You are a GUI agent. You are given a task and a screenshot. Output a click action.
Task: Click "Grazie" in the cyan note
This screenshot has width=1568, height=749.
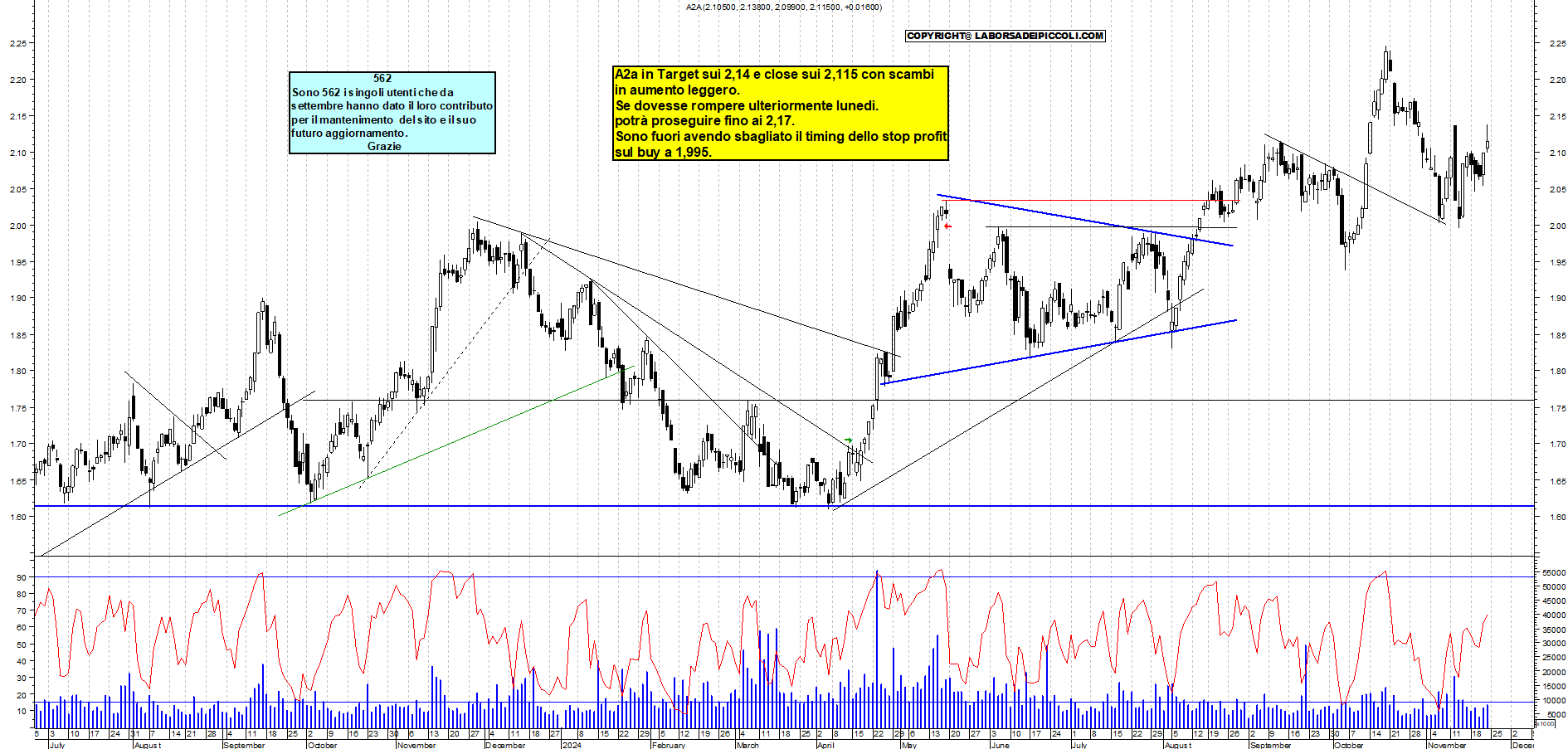(x=384, y=146)
